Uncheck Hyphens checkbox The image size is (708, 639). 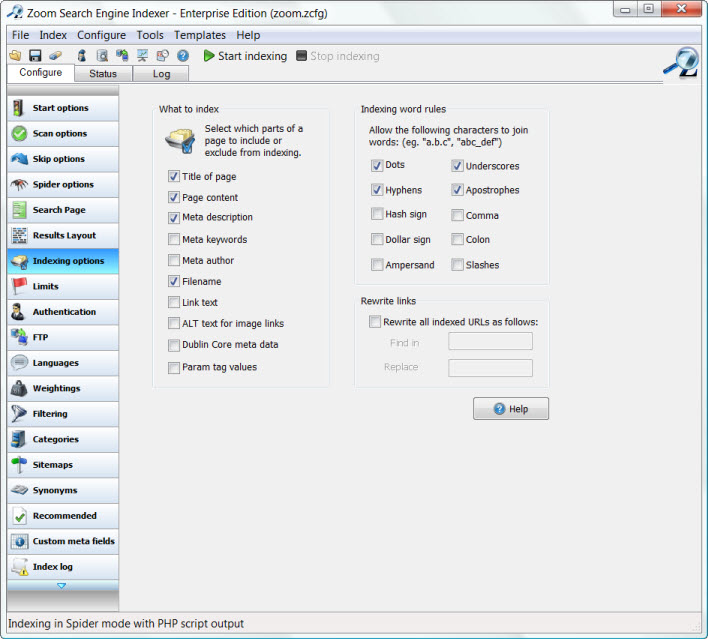pyautogui.click(x=377, y=190)
